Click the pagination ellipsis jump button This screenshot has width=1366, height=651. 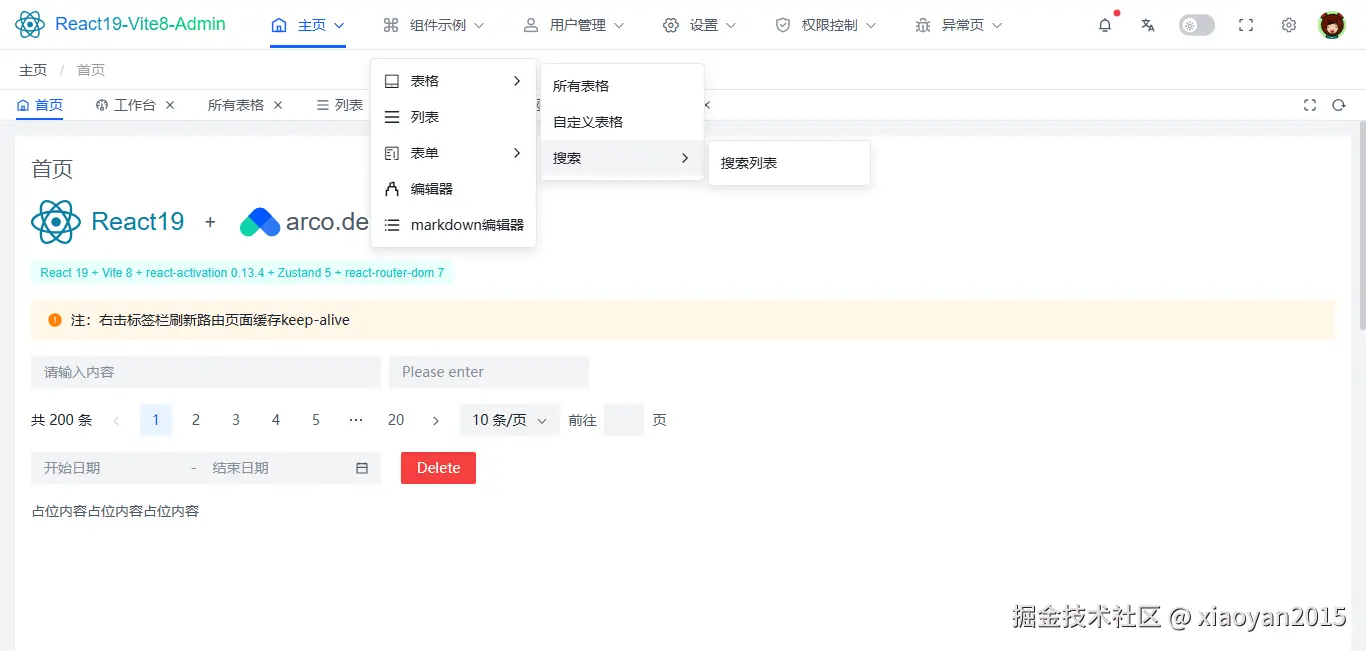coord(356,420)
